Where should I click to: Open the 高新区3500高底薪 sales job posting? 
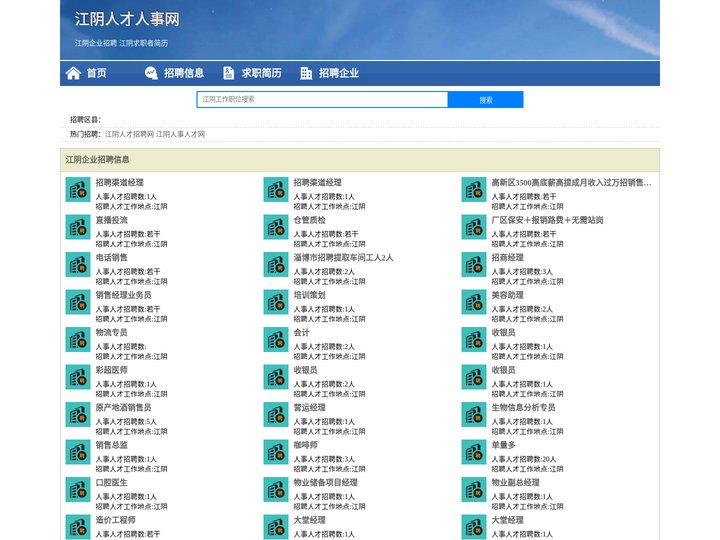[571, 183]
